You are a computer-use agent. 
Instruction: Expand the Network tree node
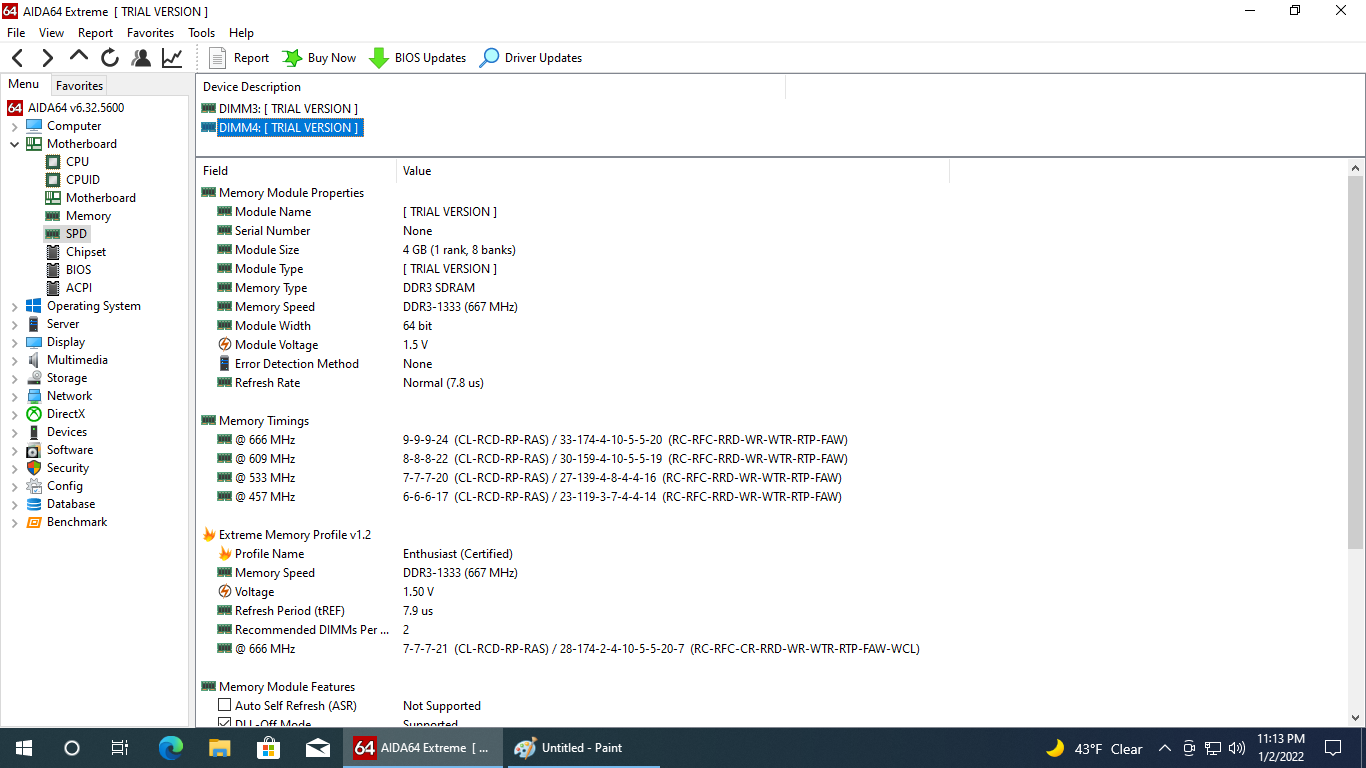[14, 396]
